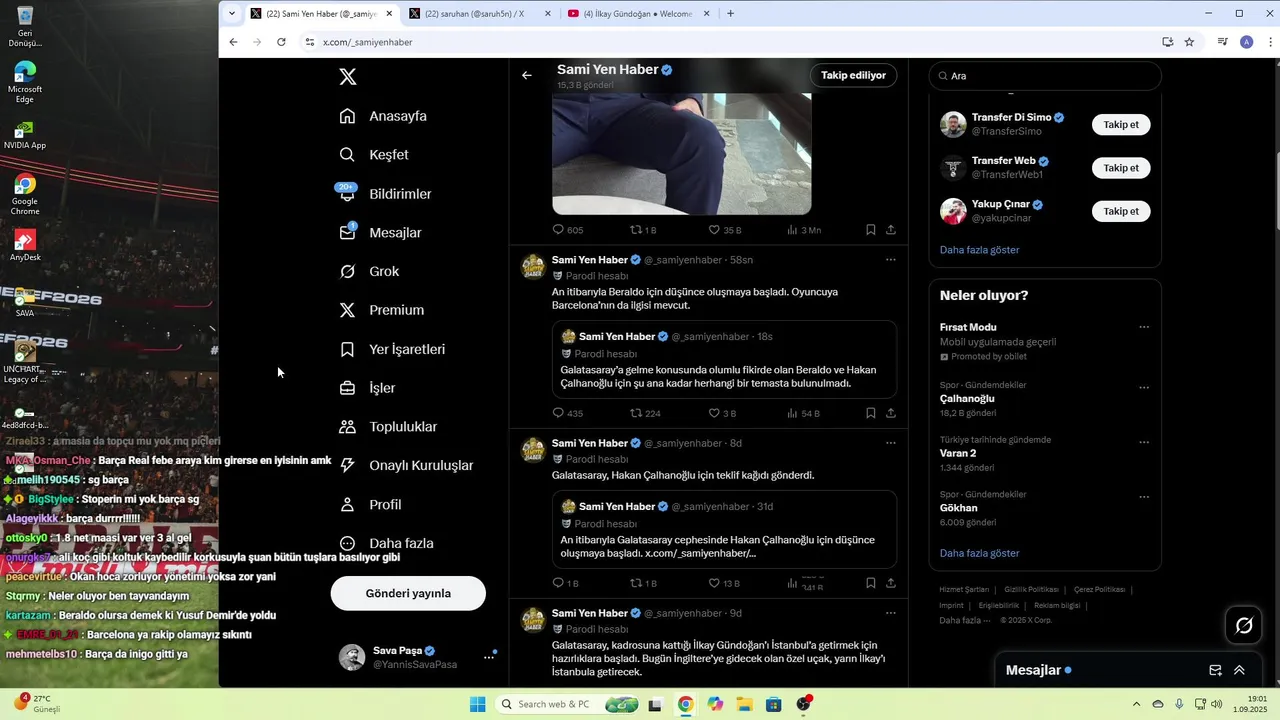The image size is (1280, 720).
Task: Like the Beraldo post with 3 B likes
Action: click(x=722, y=413)
